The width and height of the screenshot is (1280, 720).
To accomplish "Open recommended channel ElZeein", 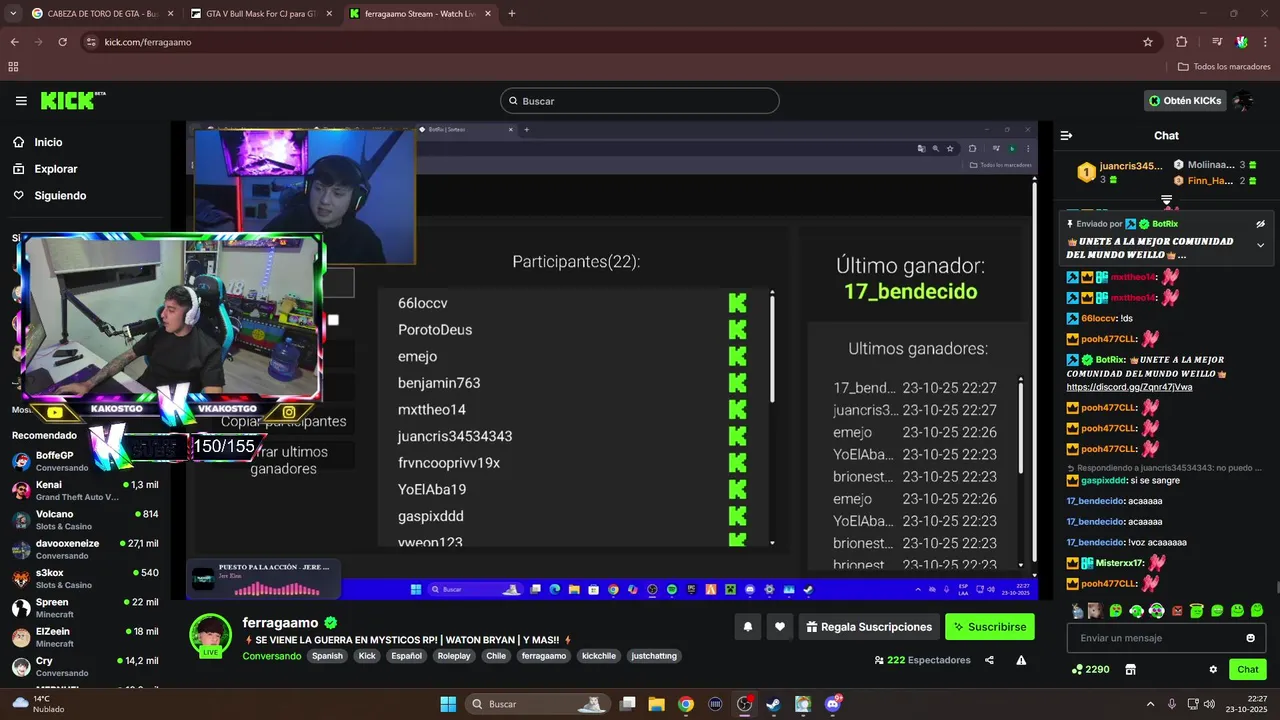I will [x=85, y=637].
